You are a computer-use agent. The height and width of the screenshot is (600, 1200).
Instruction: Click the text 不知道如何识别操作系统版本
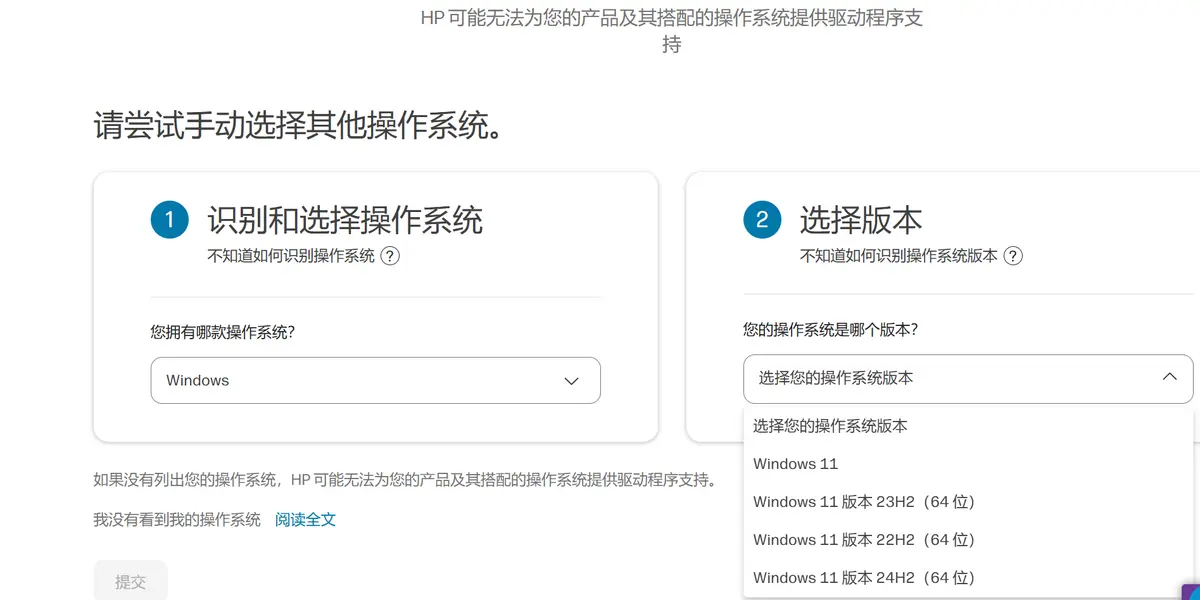tap(898, 256)
